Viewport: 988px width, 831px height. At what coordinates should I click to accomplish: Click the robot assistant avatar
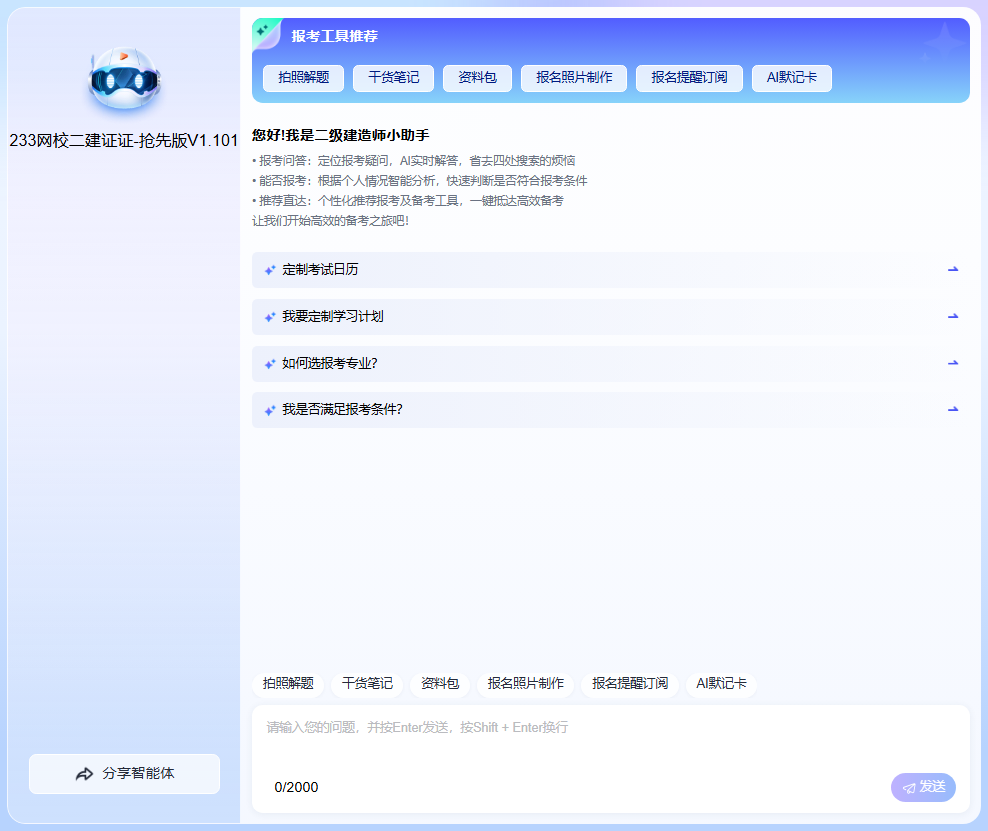tap(123, 80)
